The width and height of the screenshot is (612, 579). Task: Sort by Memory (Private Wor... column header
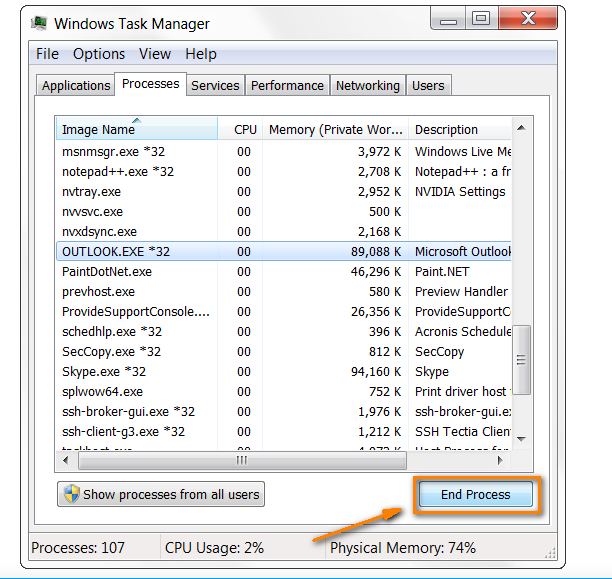pyautogui.click(x=336, y=129)
